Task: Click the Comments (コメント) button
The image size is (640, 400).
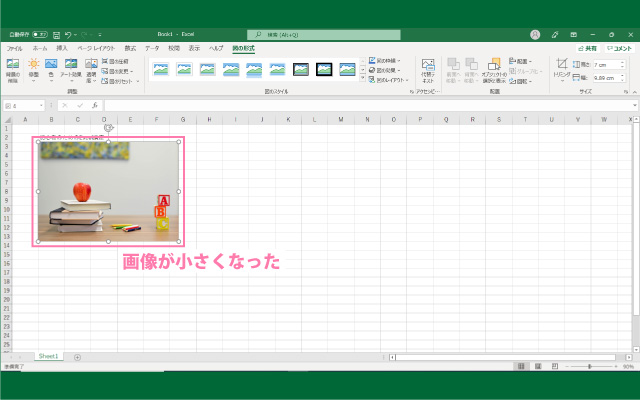Action: [620, 48]
